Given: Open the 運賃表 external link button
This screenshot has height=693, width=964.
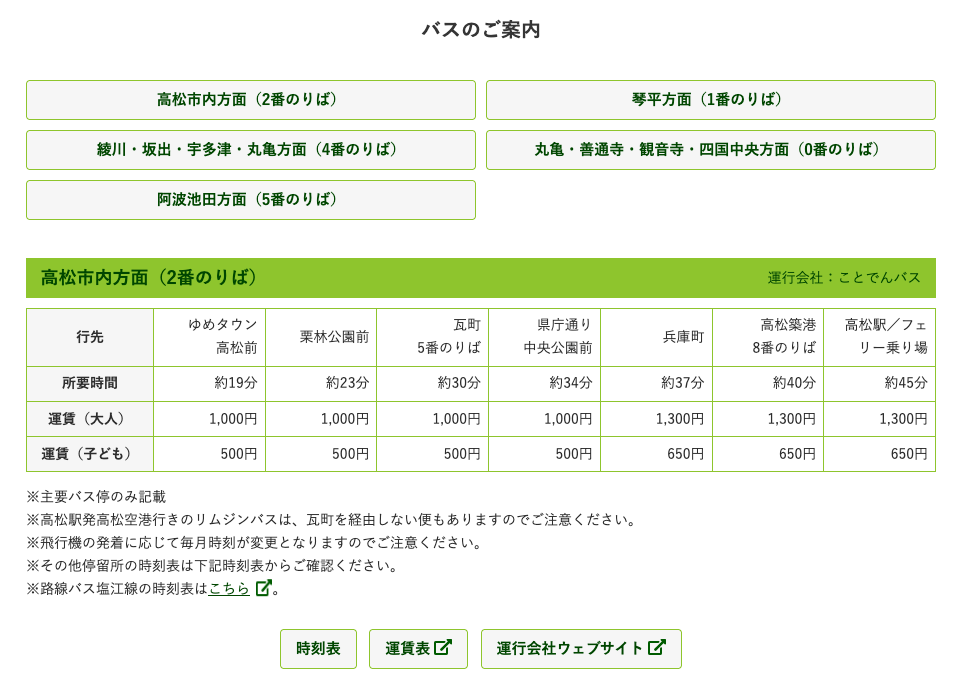Looking at the screenshot, I should [x=418, y=649].
